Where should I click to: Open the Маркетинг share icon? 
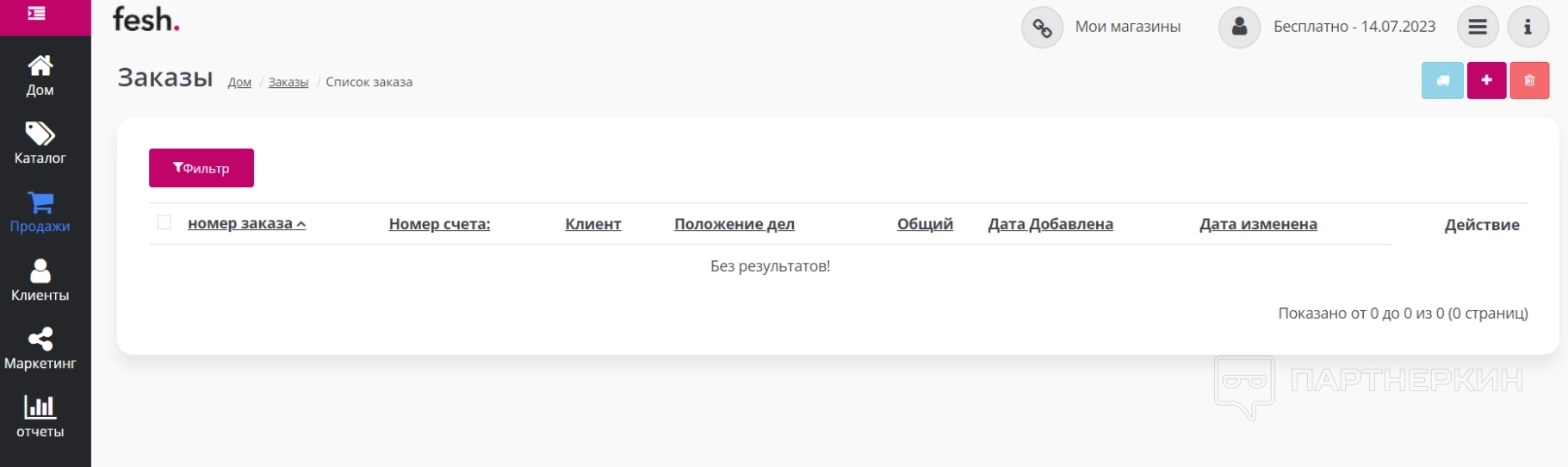point(40,339)
